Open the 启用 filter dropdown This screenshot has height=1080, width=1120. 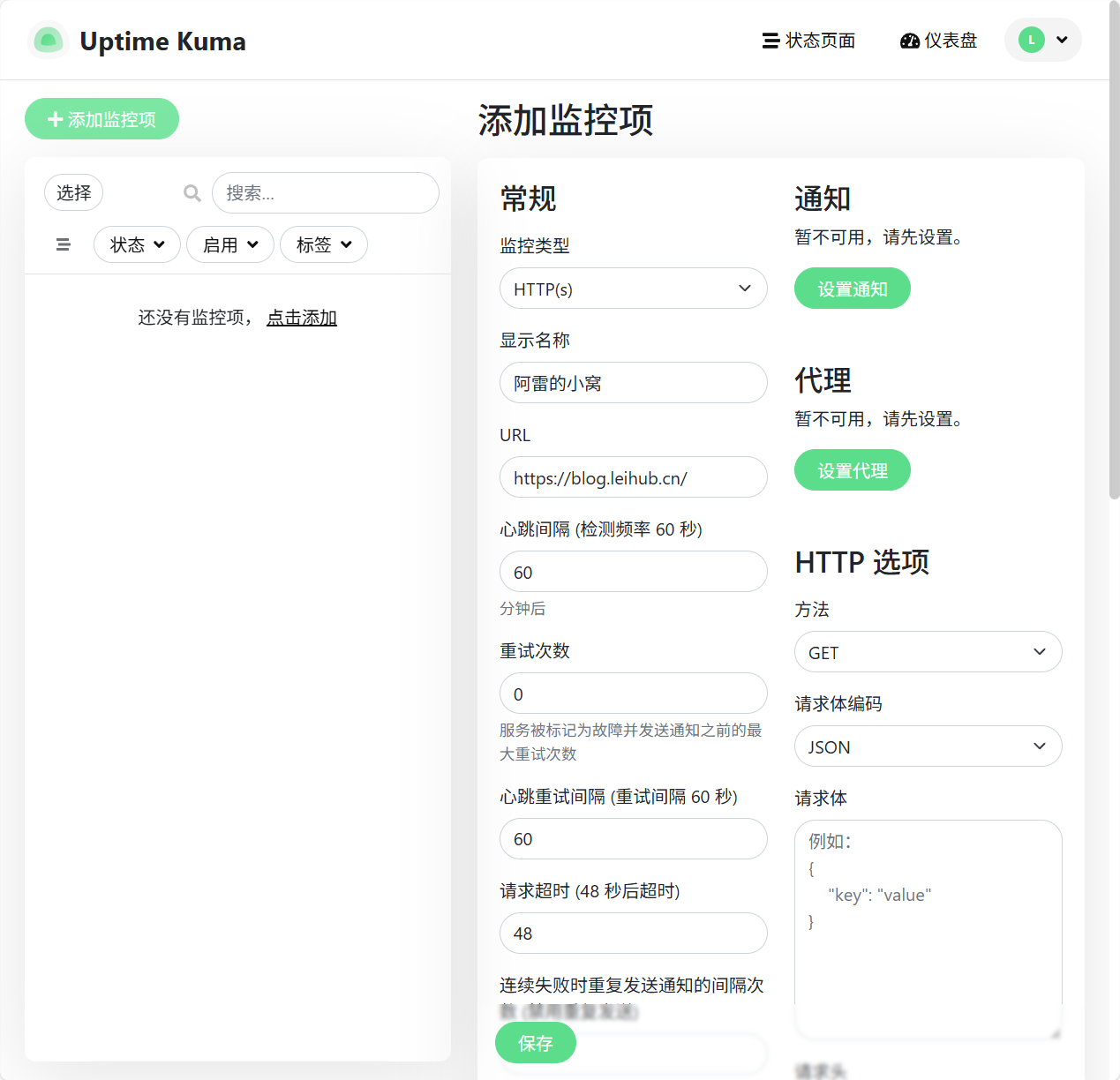coord(230,244)
